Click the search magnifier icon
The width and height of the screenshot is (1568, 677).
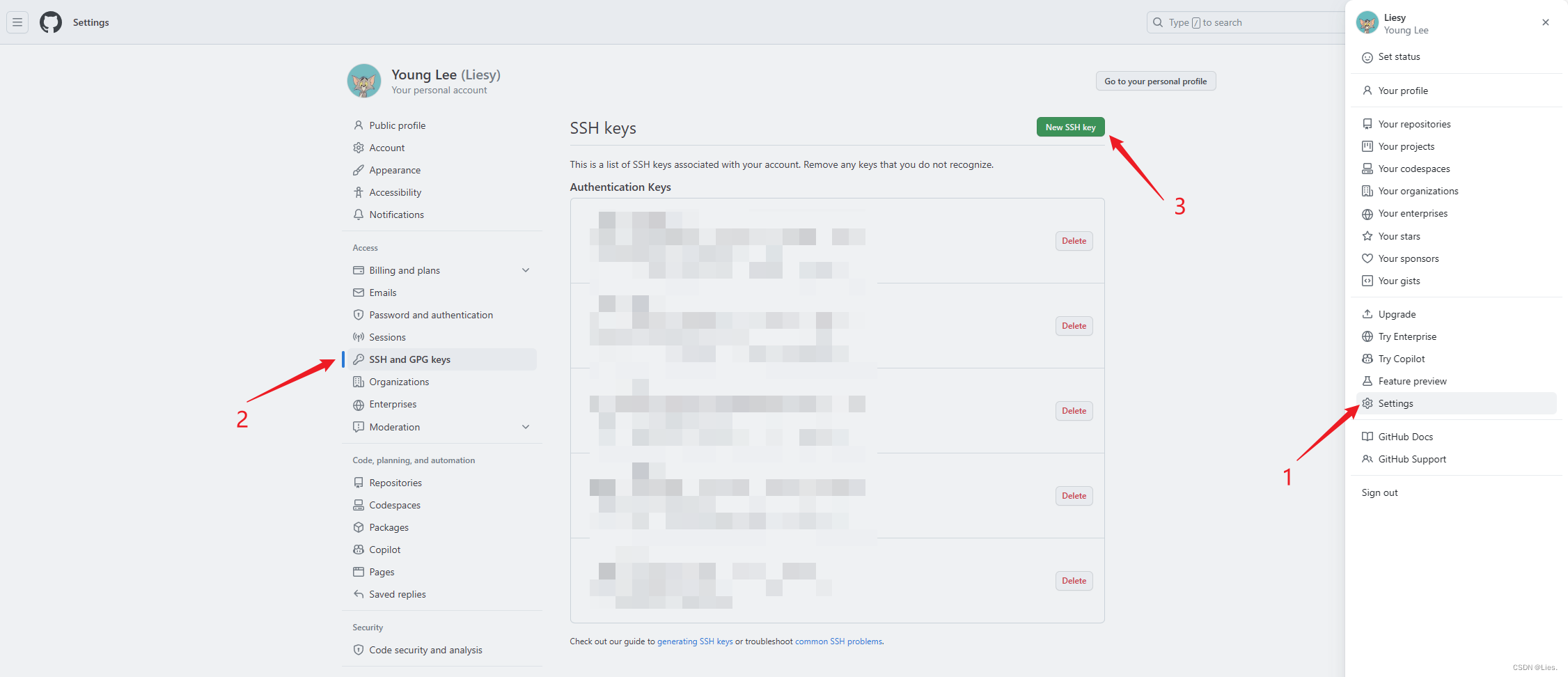click(1158, 22)
